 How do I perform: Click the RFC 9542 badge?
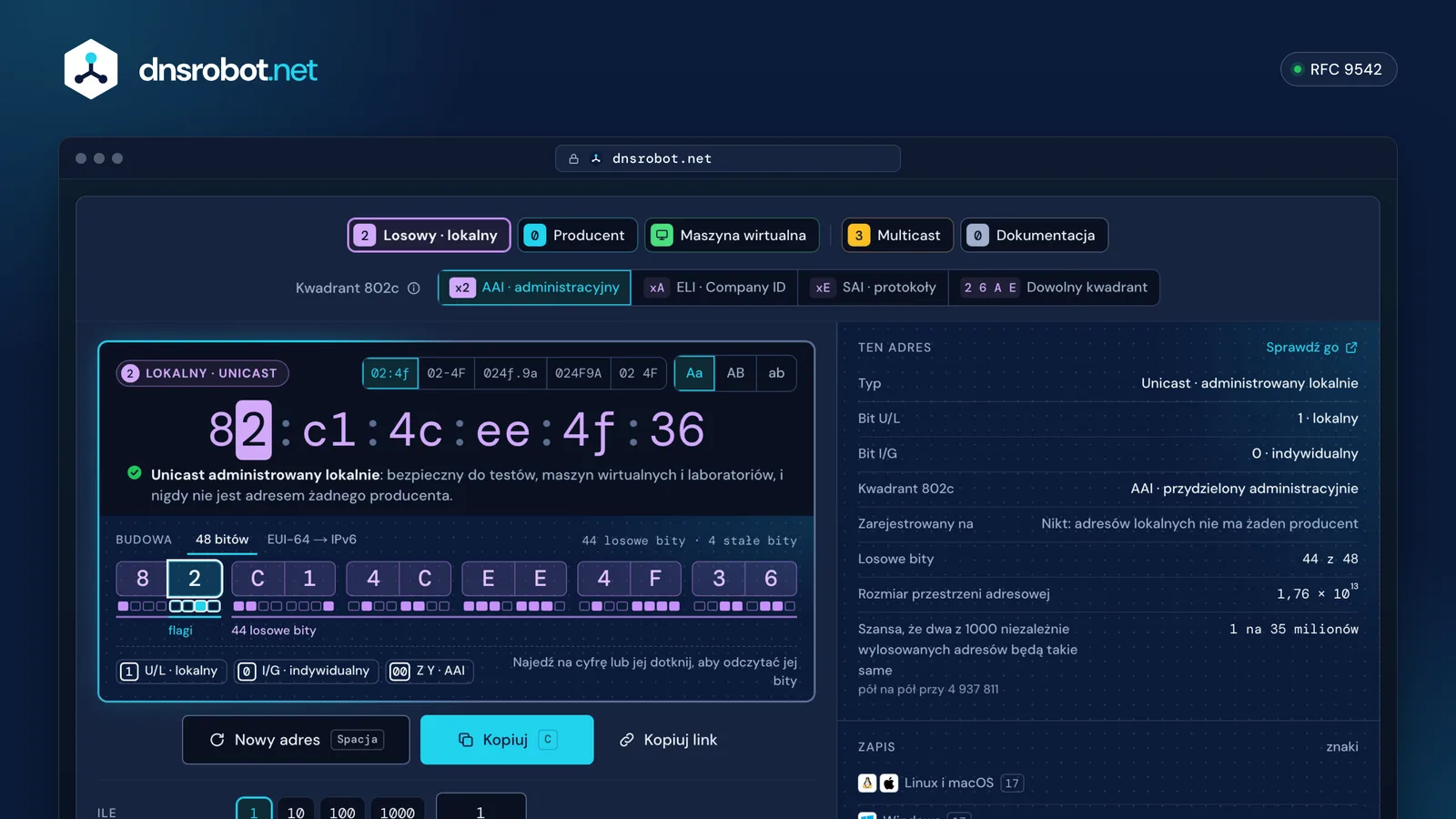tap(1339, 69)
